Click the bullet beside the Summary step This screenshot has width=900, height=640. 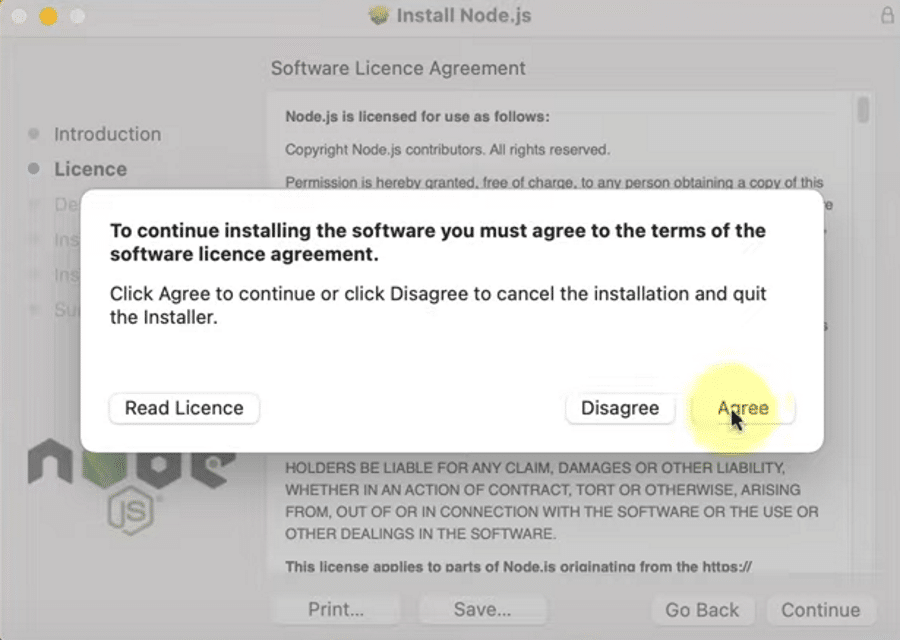point(33,311)
